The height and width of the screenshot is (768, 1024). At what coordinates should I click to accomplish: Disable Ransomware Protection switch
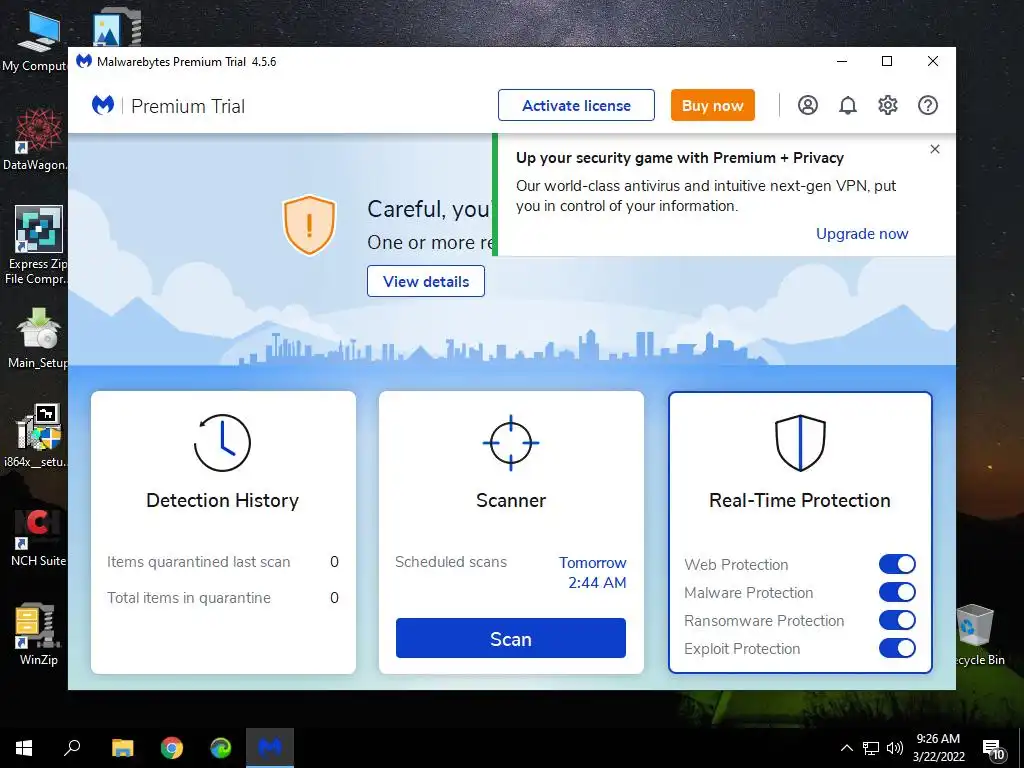tap(897, 620)
